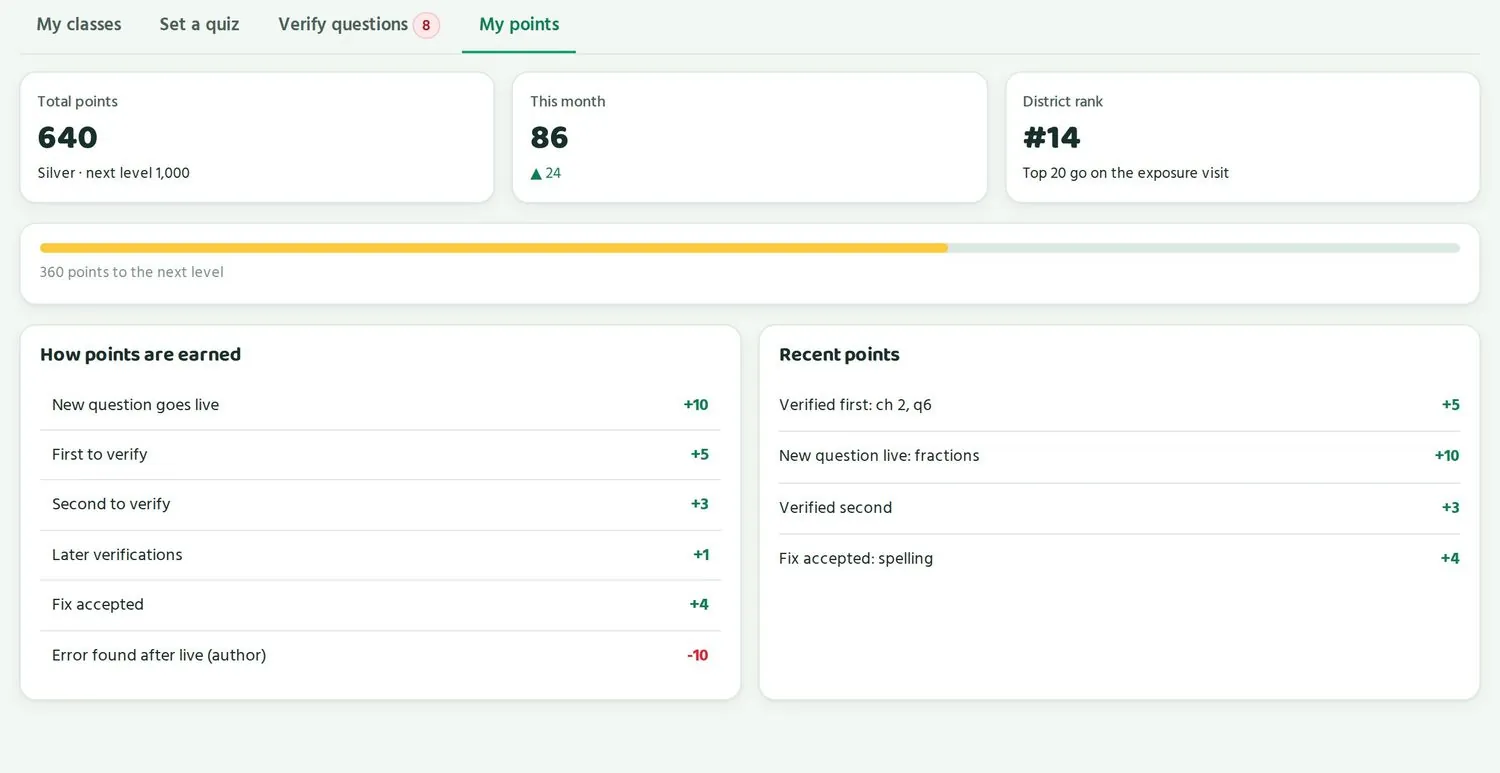The image size is (1500, 773).
Task: Select 'Fix accepted: spelling' entry
Action: click(1119, 559)
